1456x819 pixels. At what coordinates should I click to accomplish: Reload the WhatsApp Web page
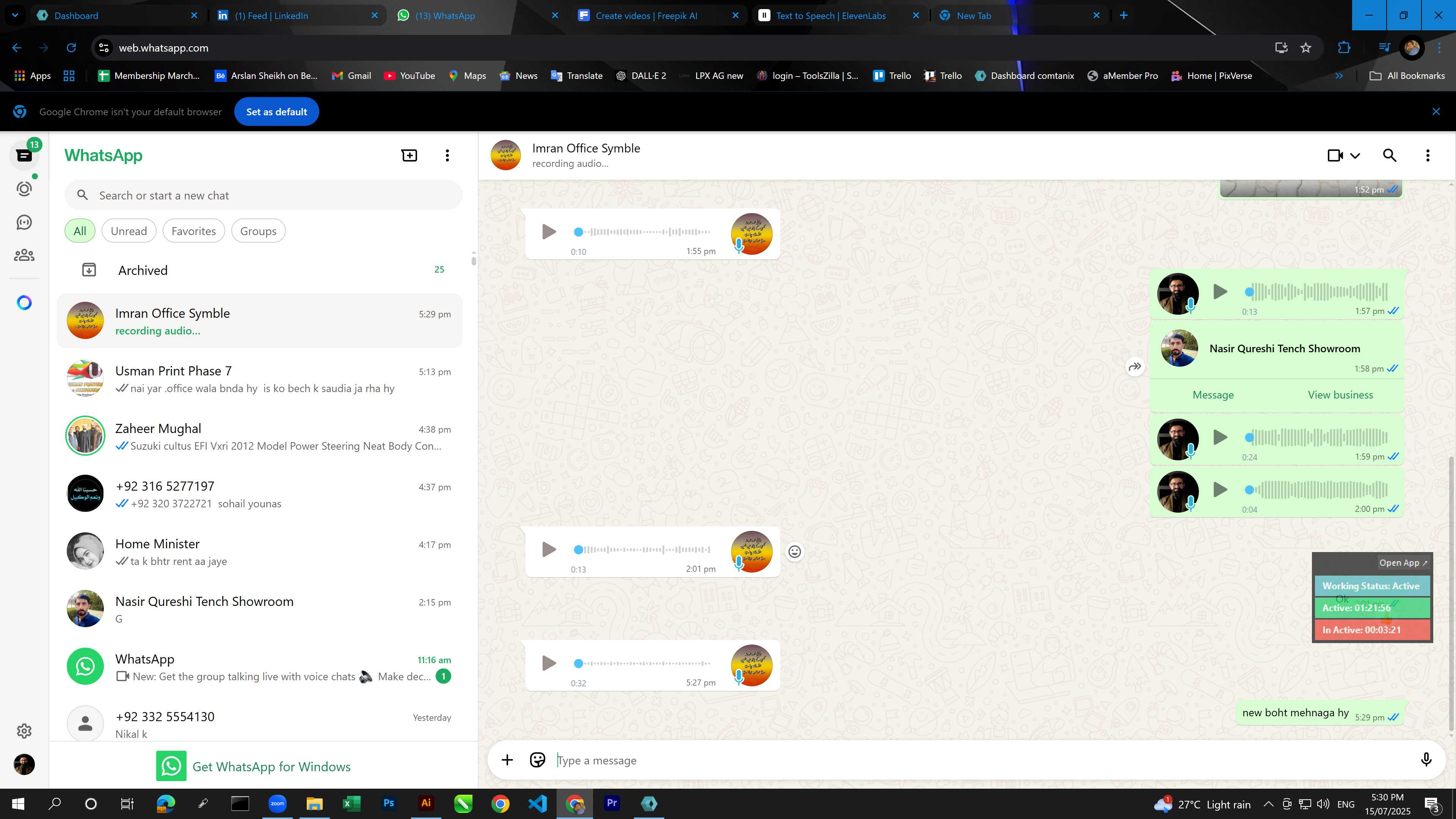[x=71, y=48]
